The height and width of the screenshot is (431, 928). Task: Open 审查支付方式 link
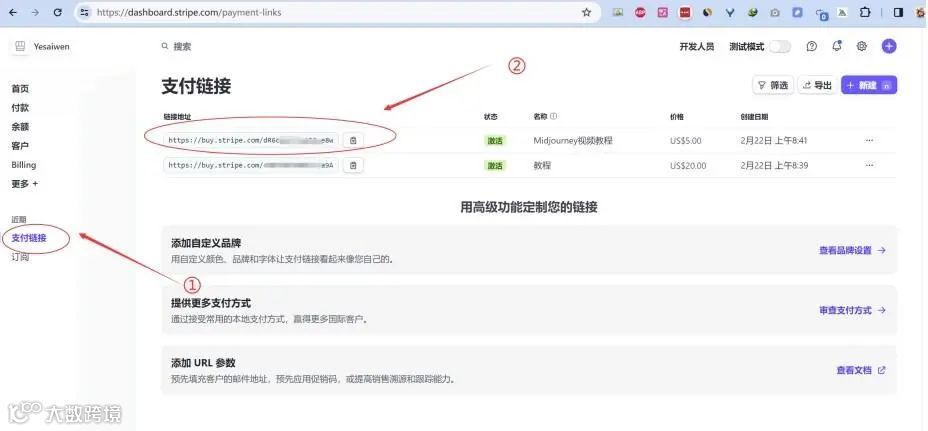(x=852, y=310)
